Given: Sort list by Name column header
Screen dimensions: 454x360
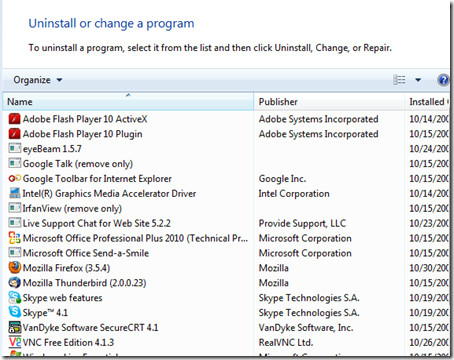Looking at the screenshot, I should click(128, 102).
